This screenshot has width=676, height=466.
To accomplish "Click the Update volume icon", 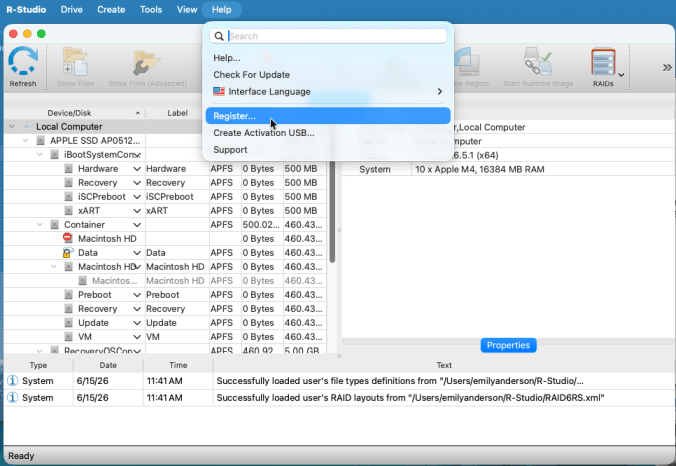I will [69, 323].
